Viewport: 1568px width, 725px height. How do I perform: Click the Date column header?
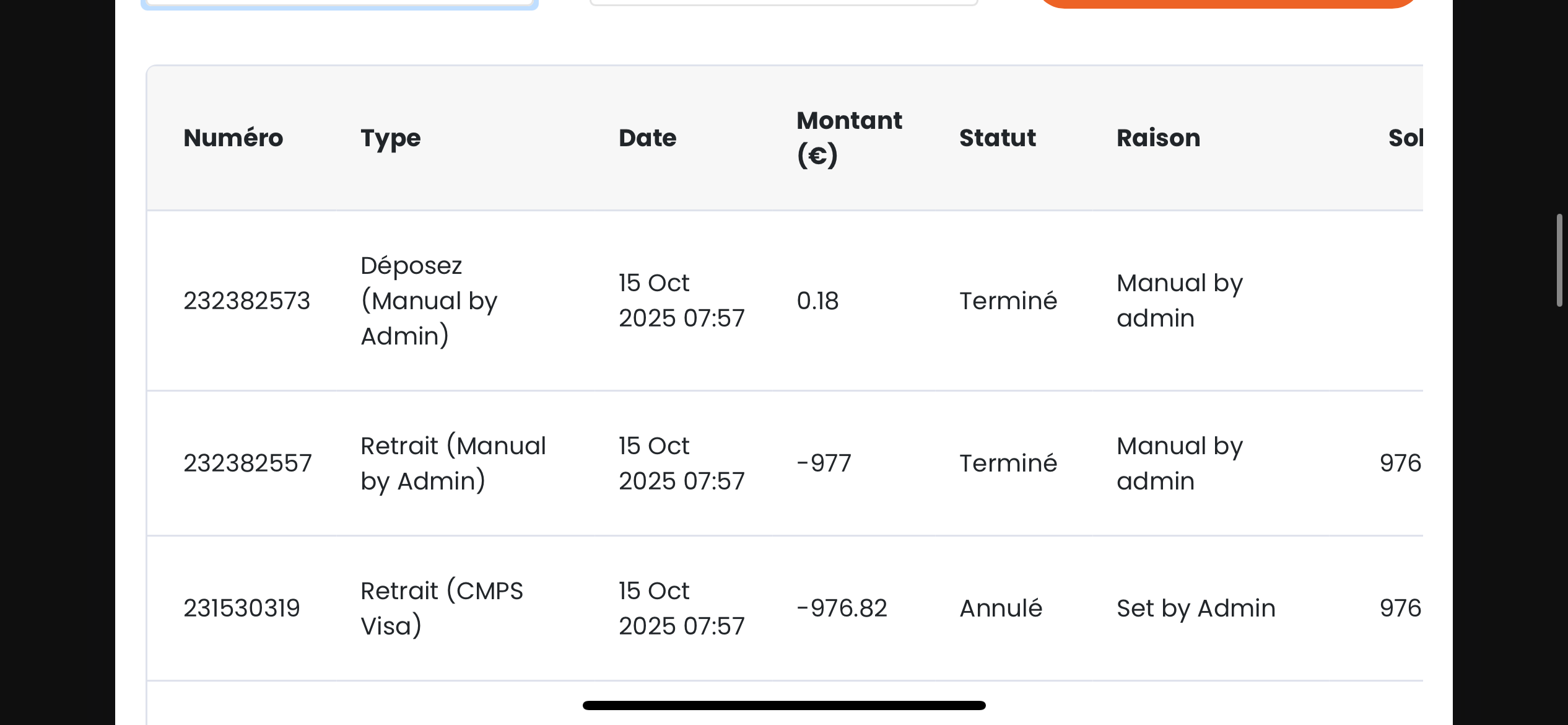[647, 138]
